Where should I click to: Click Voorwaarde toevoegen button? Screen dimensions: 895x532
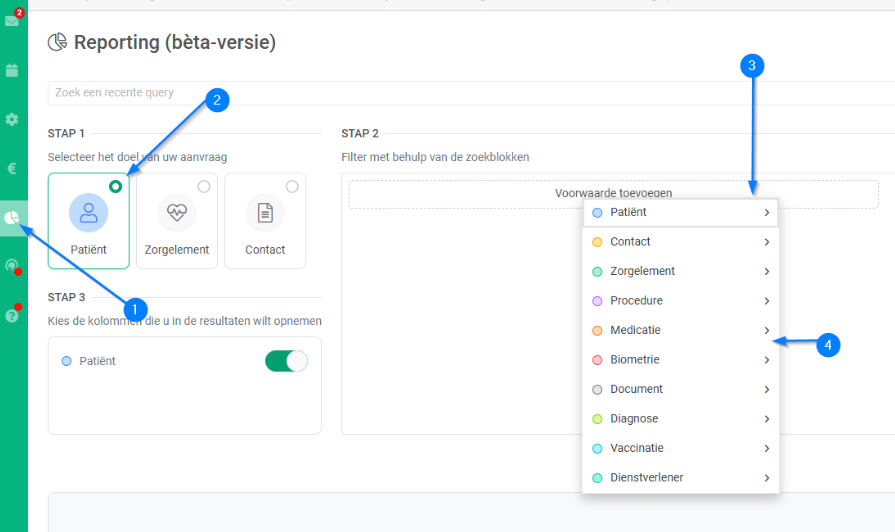point(613,193)
